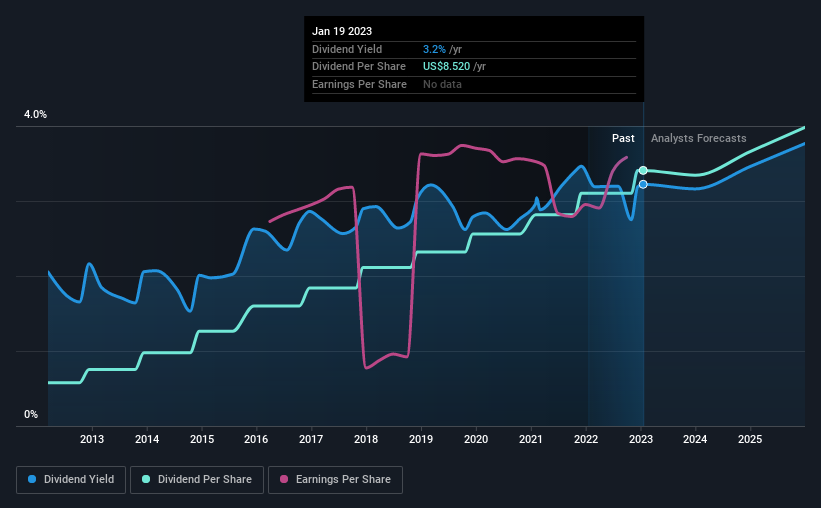The height and width of the screenshot is (508, 821).
Task: Click the 0% y-axis label
Action: click(x=31, y=414)
